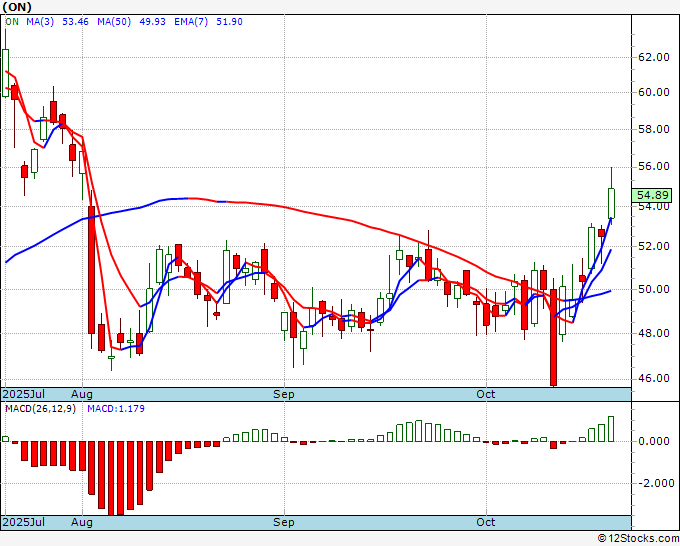This screenshot has width=680, height=546.
Task: Click the 52.00 price axis label
Action: (x=653, y=246)
